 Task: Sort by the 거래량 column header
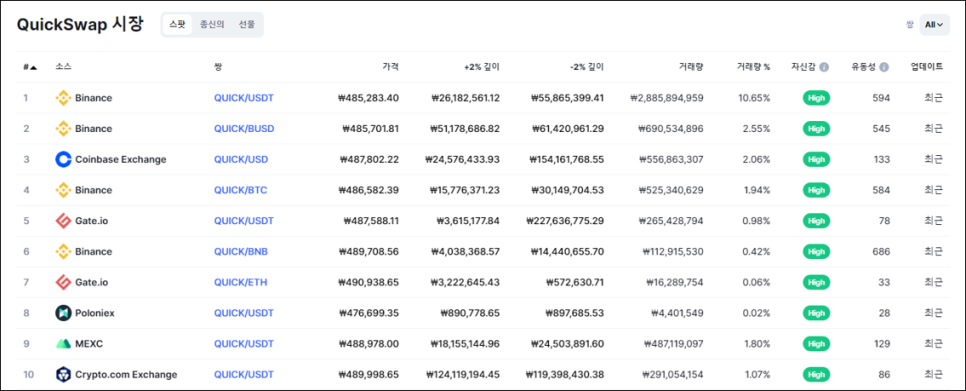pyautogui.click(x=692, y=67)
